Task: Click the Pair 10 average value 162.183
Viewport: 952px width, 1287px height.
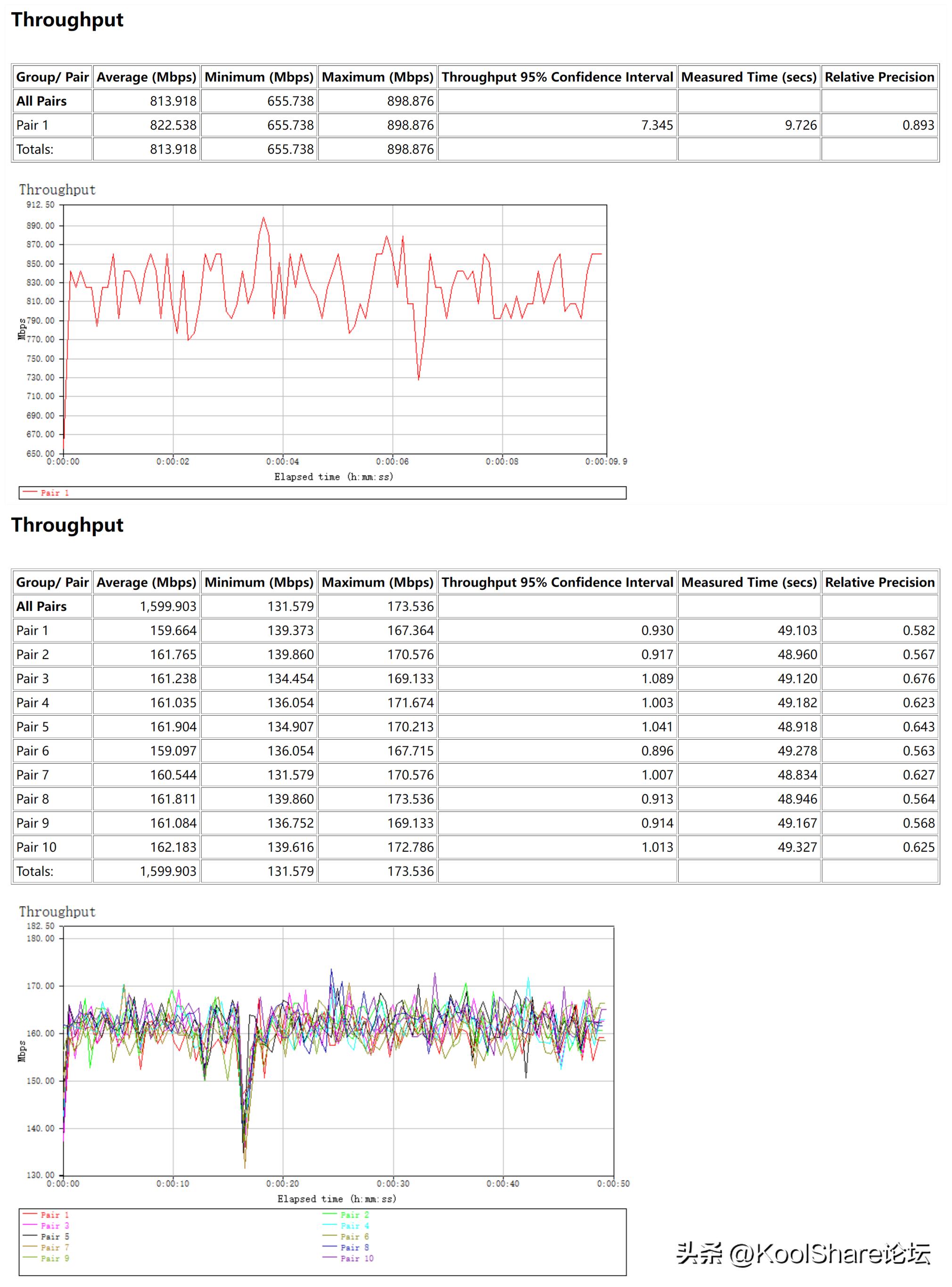Action: [x=173, y=847]
